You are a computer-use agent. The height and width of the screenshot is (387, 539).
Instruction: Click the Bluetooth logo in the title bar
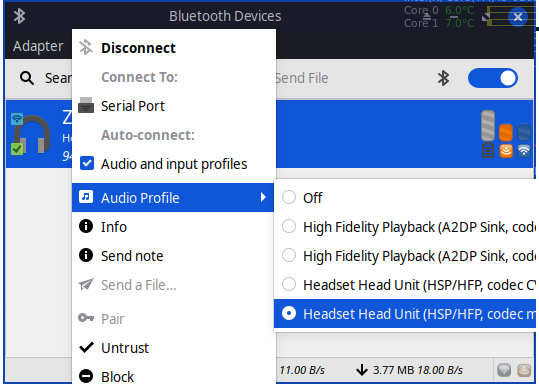(20, 16)
